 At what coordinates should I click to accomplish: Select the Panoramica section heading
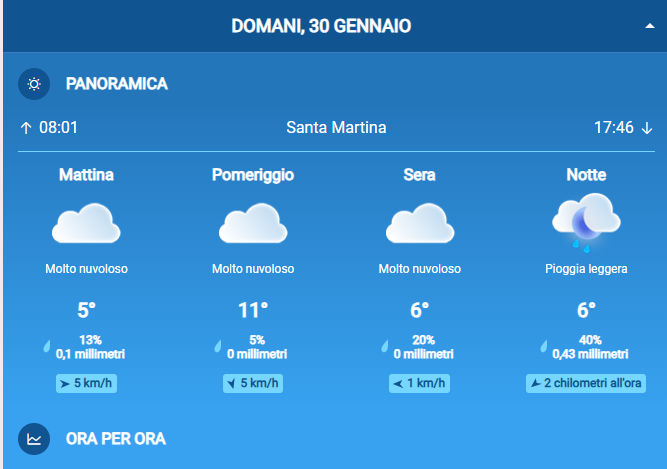[116, 84]
